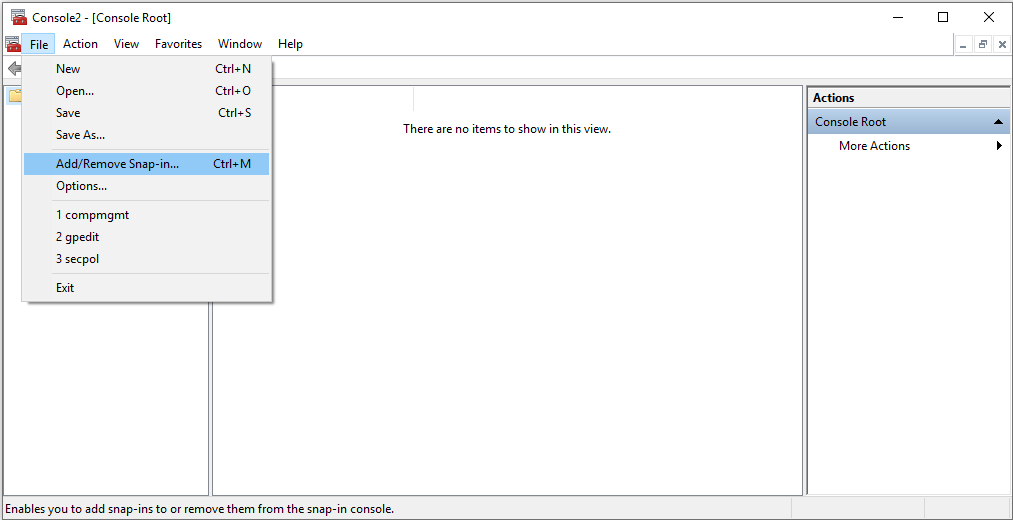Restore the inner Console Root child window
Image resolution: width=1013 pixels, height=520 pixels.
[983, 45]
